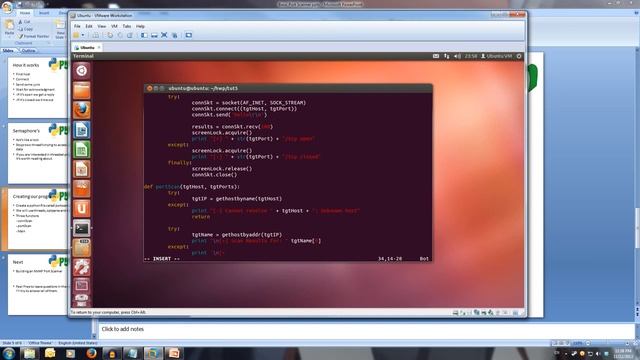Select Terminal icon in Ubuntu launcher
The width and height of the screenshot is (640, 360).
point(82,228)
